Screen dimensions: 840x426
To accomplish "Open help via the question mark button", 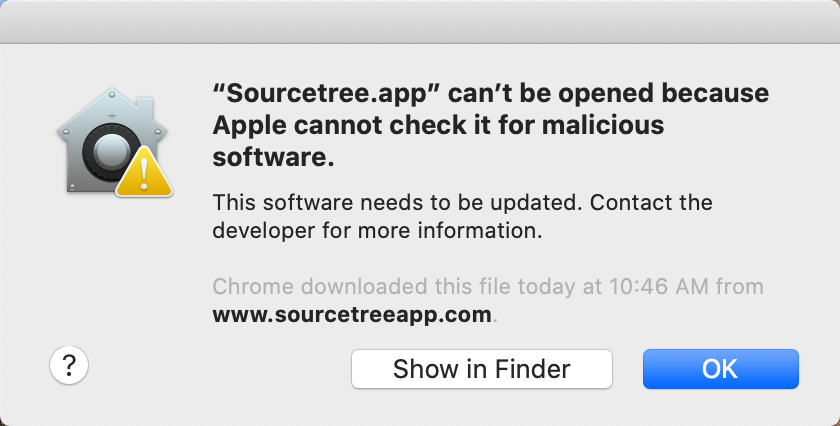I will point(69,365).
